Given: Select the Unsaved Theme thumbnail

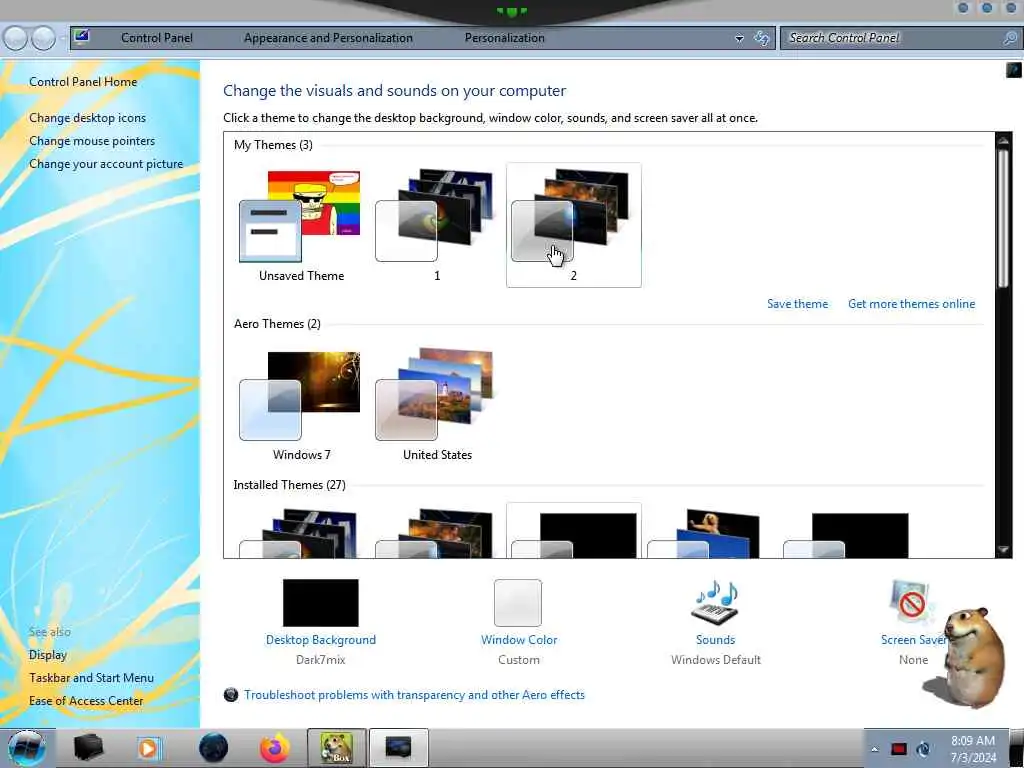Looking at the screenshot, I should pos(301,225).
